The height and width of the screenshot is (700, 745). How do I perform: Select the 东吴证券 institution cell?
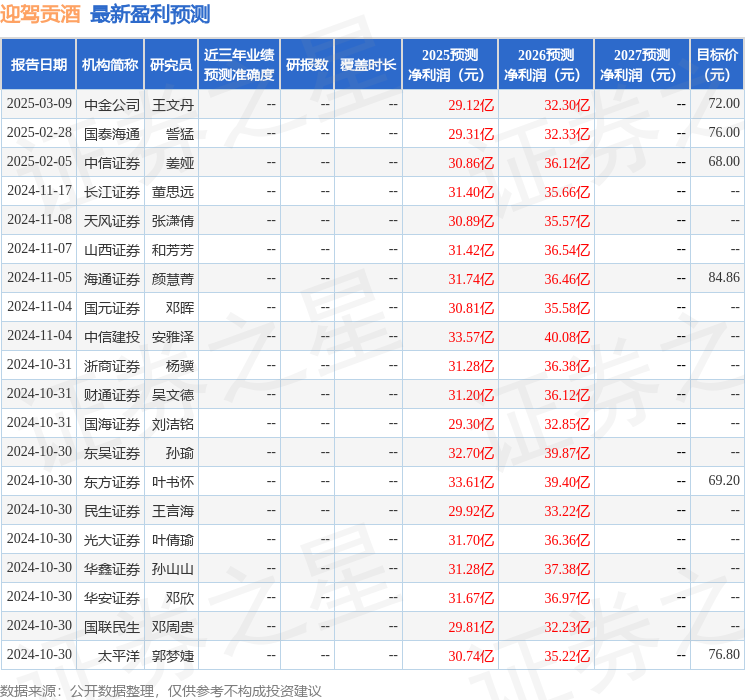[x=112, y=452]
